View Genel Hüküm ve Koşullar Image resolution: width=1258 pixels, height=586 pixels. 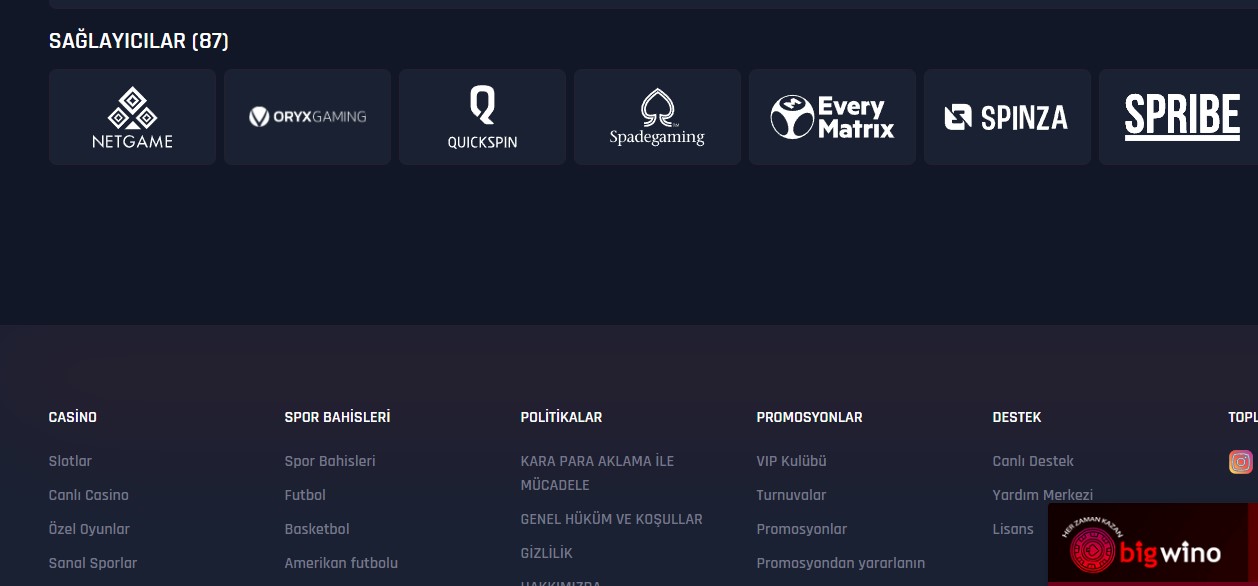tap(611, 519)
